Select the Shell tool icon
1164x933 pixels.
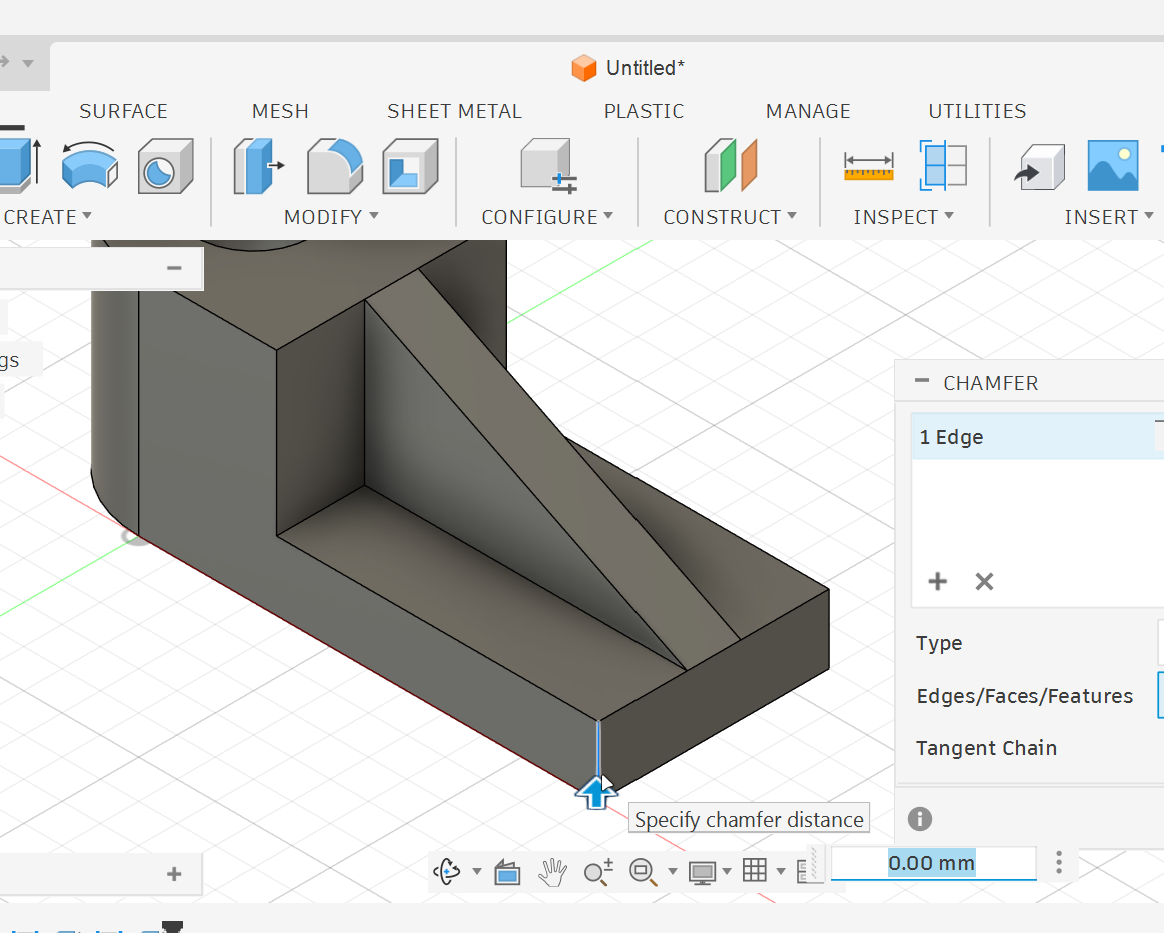click(x=411, y=166)
